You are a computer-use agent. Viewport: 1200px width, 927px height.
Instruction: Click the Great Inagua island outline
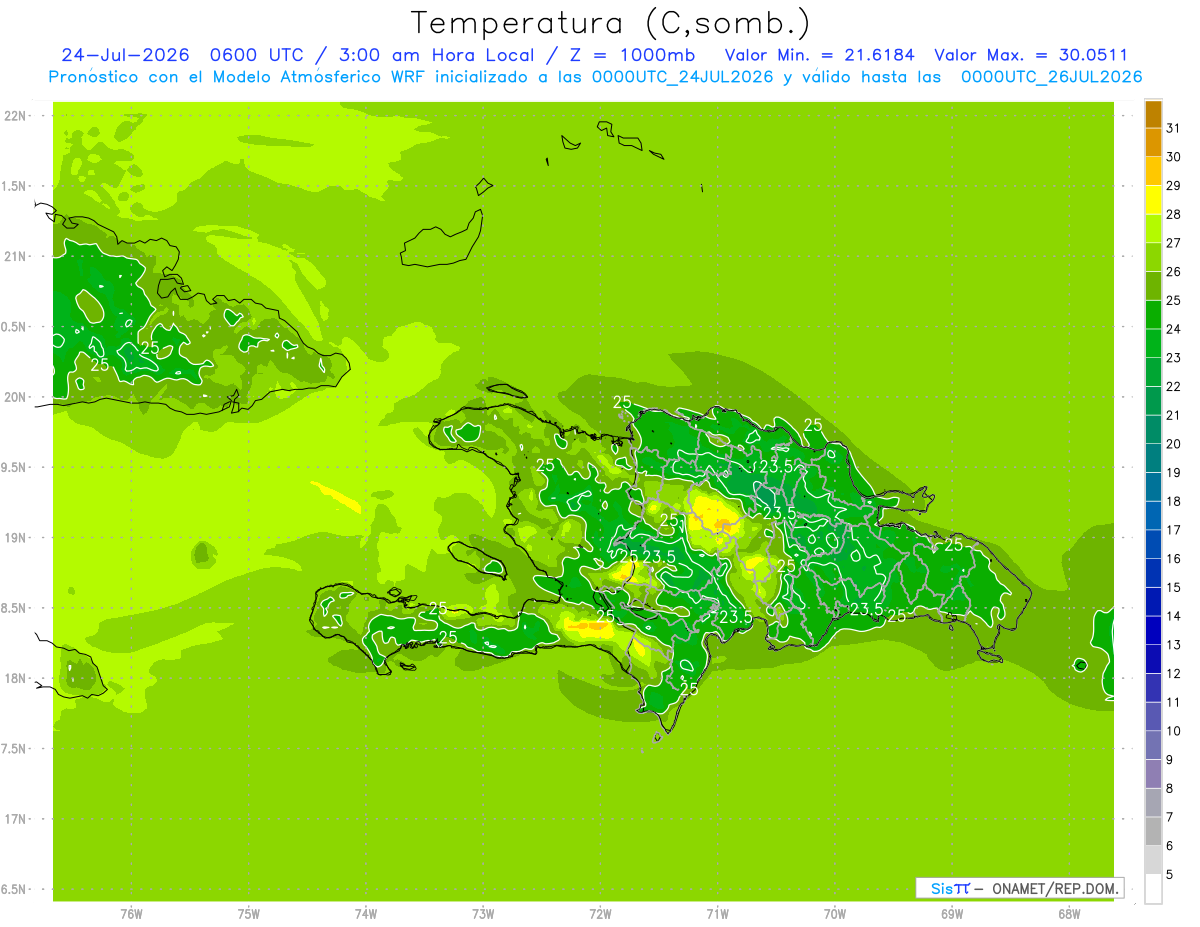click(442, 240)
